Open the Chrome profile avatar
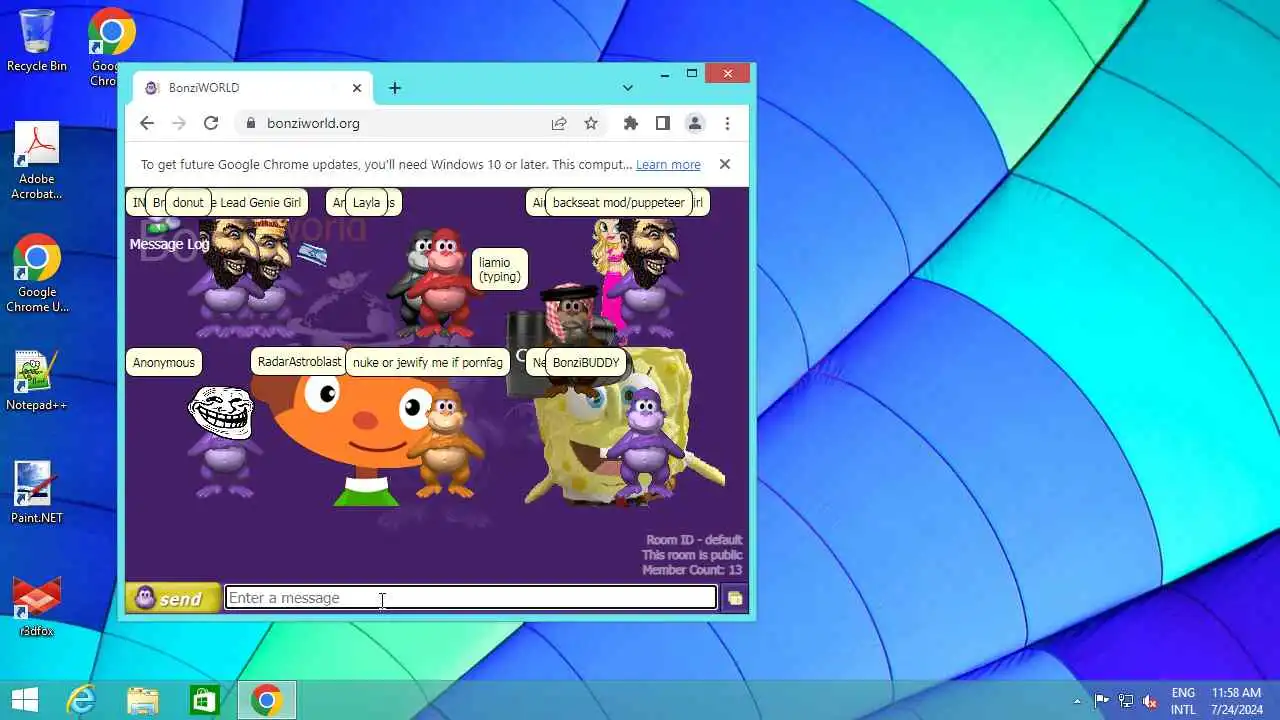The width and height of the screenshot is (1280, 720). (695, 123)
